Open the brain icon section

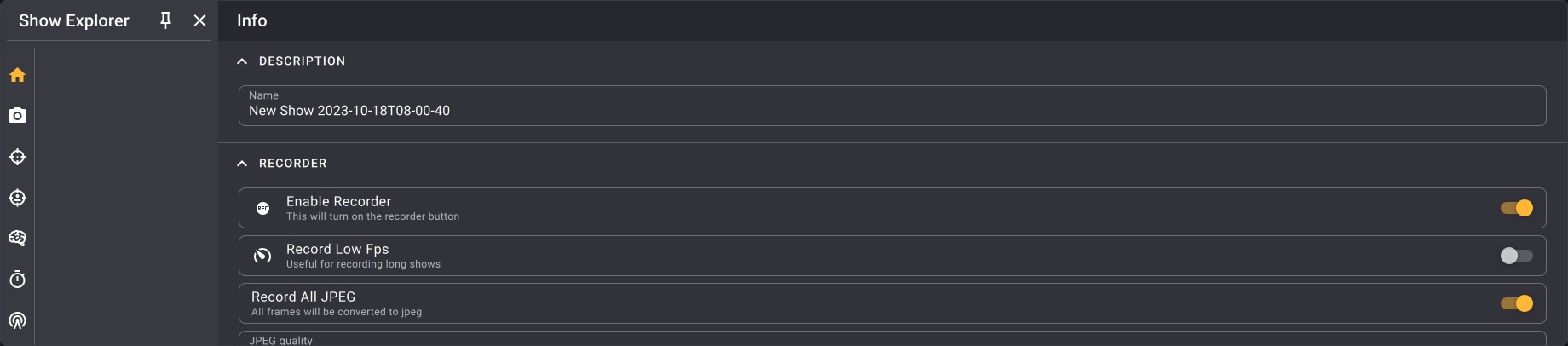[x=17, y=239]
